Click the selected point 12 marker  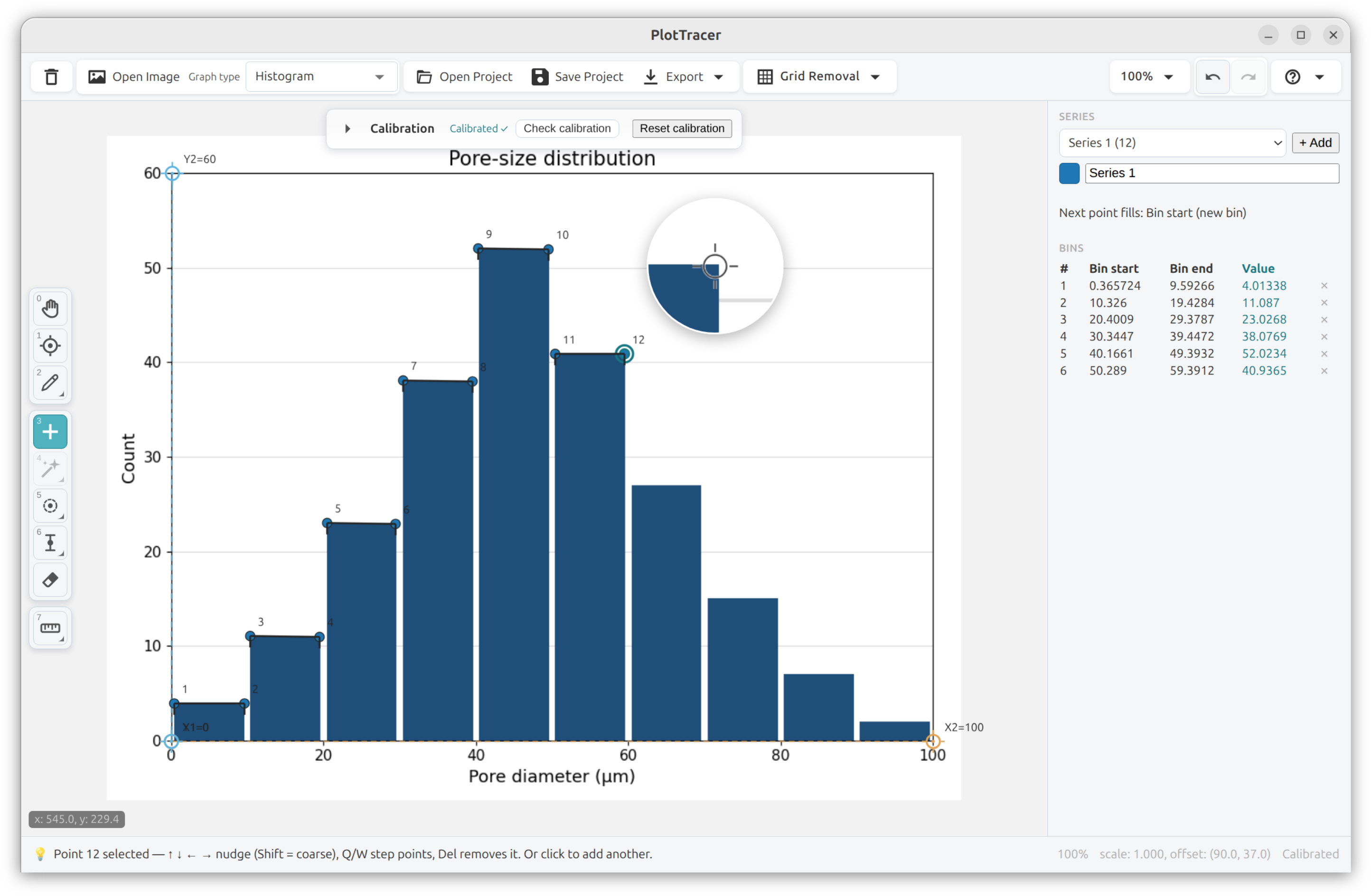click(x=624, y=354)
